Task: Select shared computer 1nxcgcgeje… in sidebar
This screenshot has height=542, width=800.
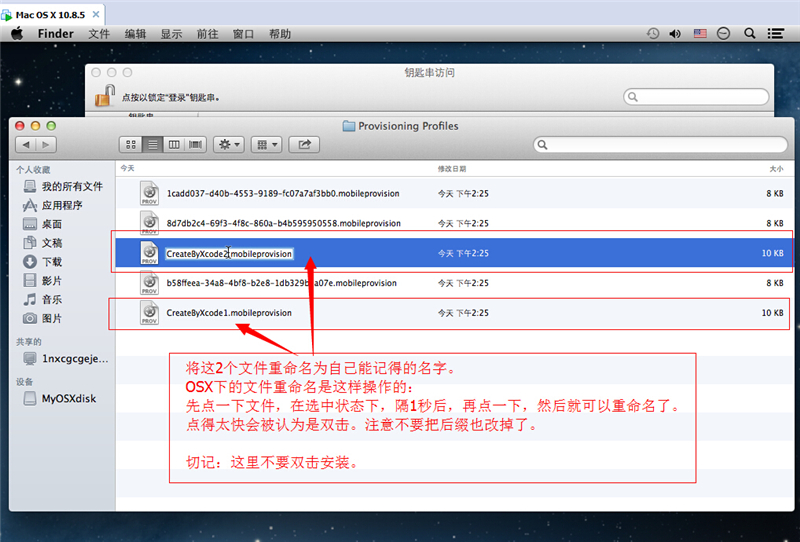Action: point(66,359)
